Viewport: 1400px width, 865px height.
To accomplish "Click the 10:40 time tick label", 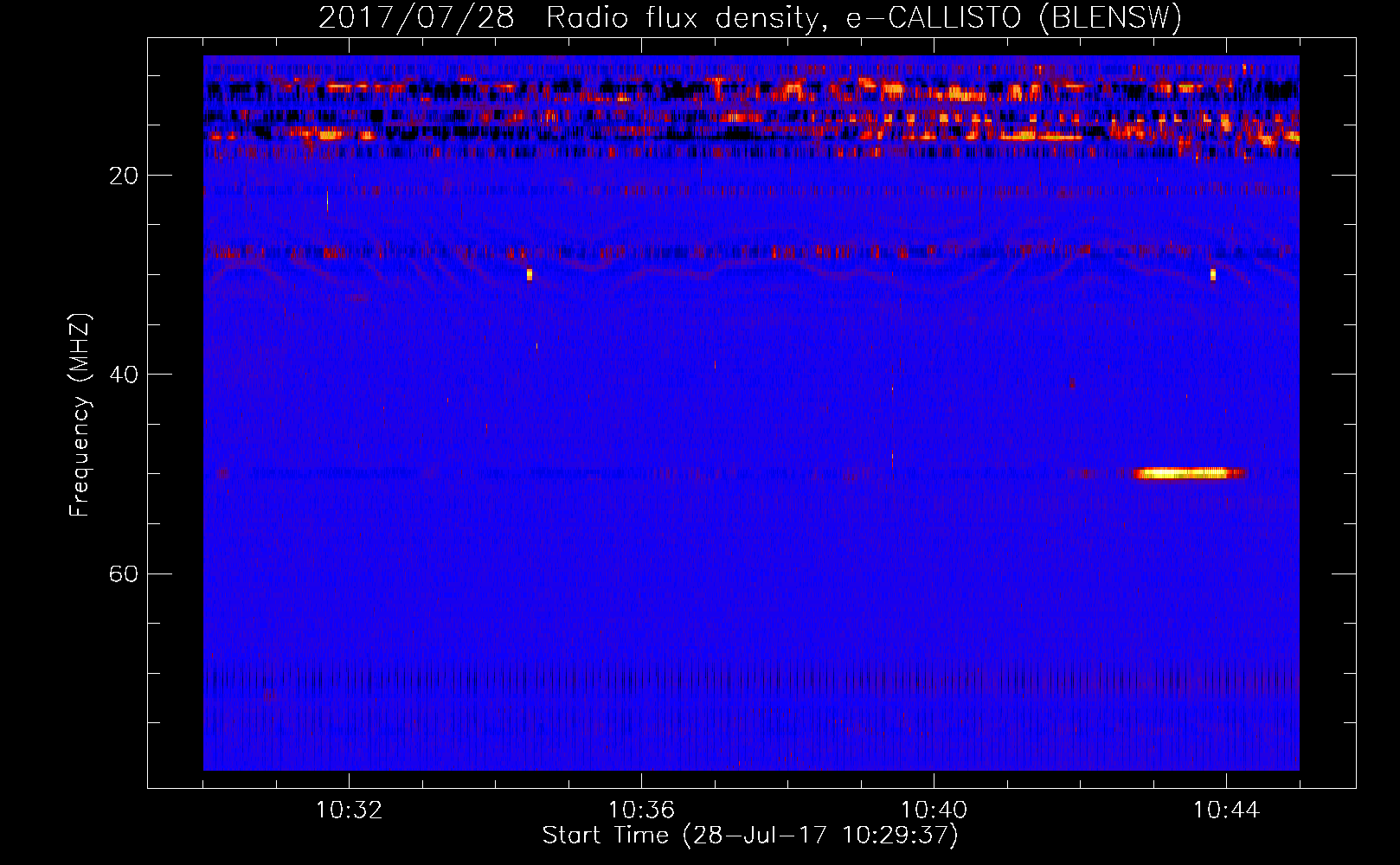I will (x=934, y=811).
